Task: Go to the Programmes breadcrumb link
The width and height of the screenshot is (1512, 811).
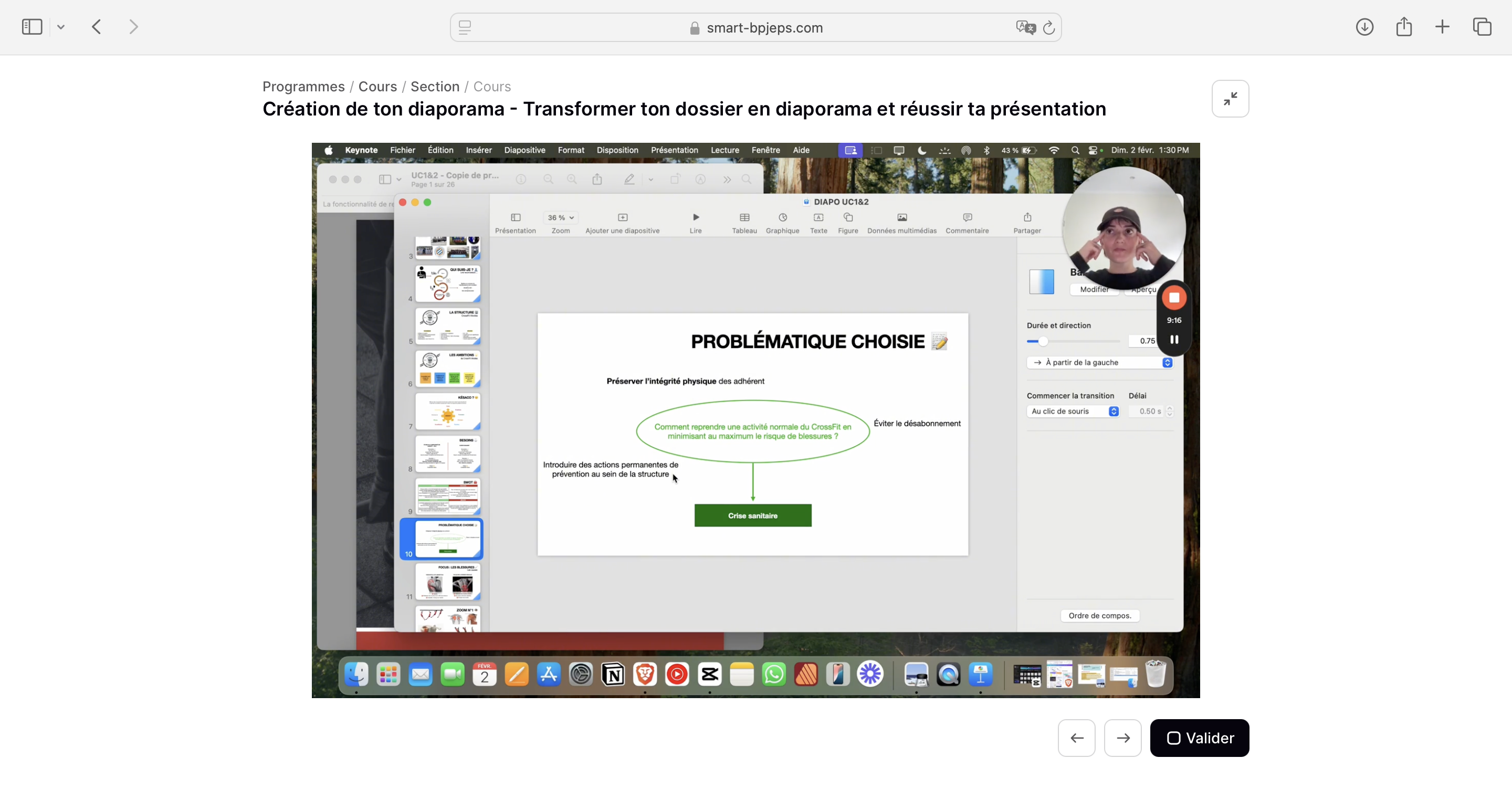Action: tap(303, 86)
